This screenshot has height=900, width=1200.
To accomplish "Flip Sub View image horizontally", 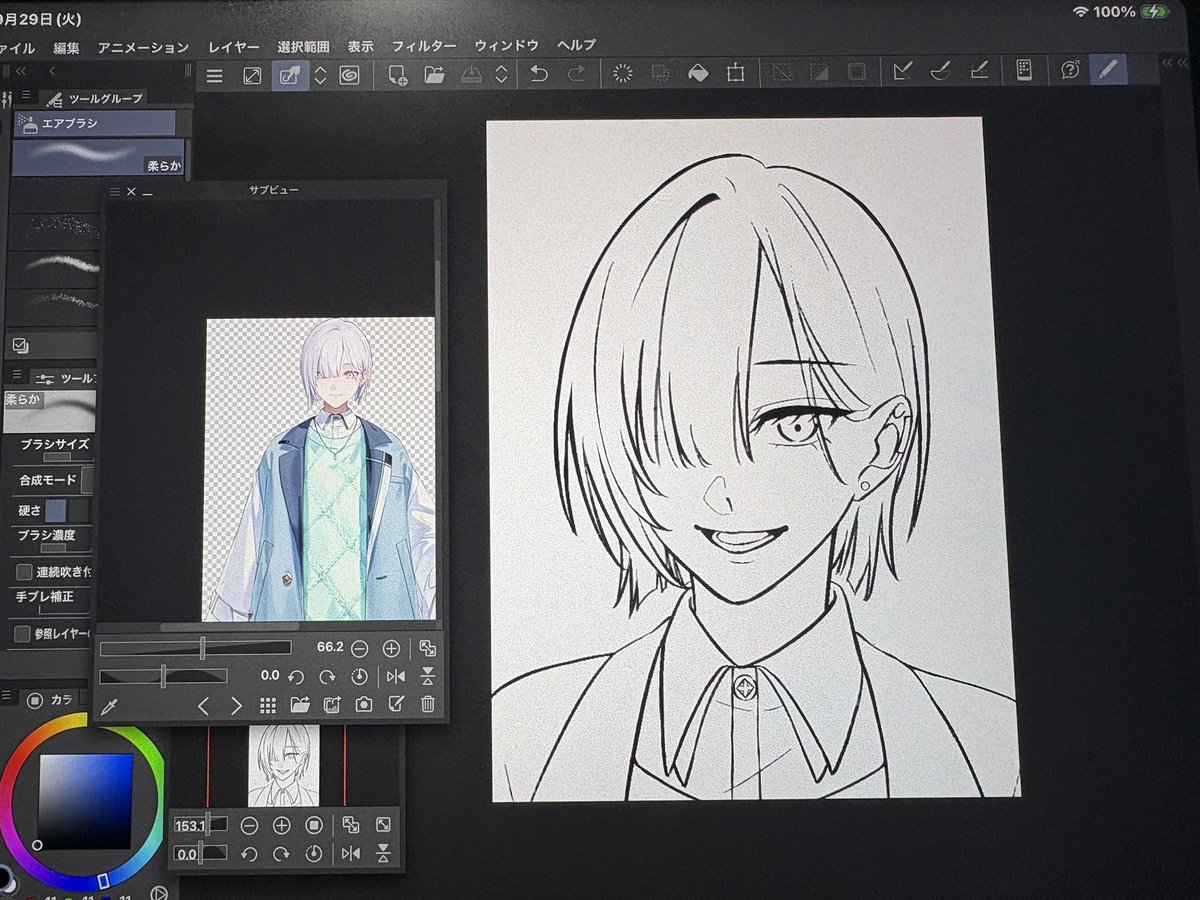I will coord(396,676).
